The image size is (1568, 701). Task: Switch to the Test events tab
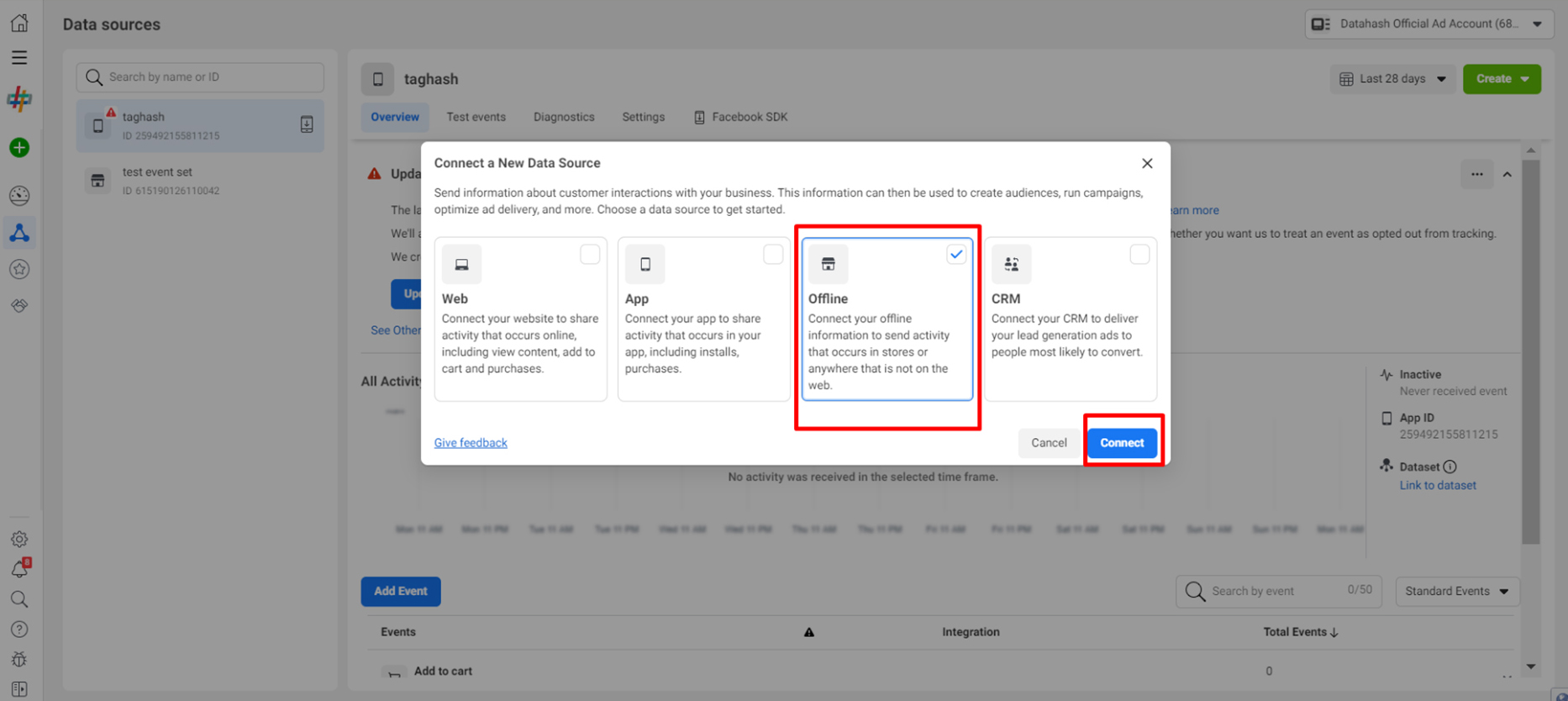476,117
